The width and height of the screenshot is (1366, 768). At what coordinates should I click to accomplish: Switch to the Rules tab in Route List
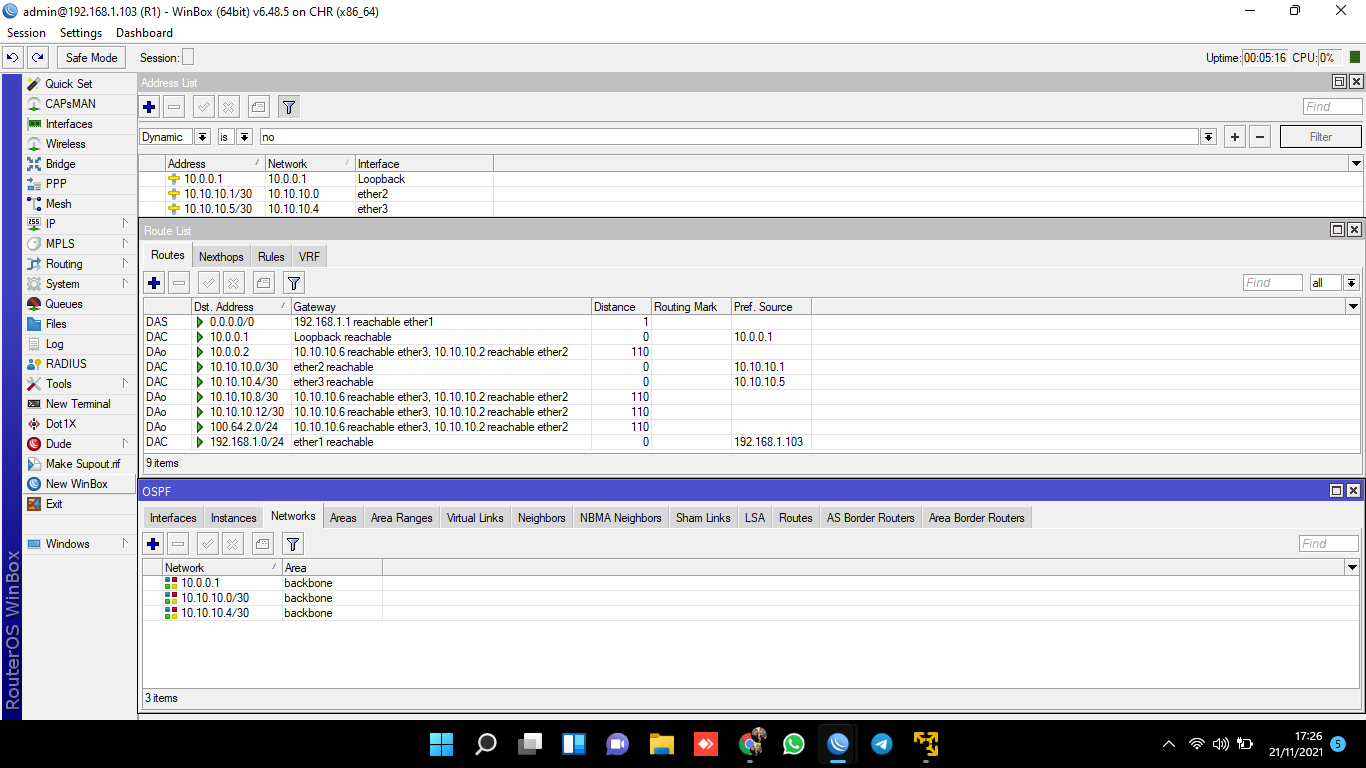pyautogui.click(x=271, y=257)
